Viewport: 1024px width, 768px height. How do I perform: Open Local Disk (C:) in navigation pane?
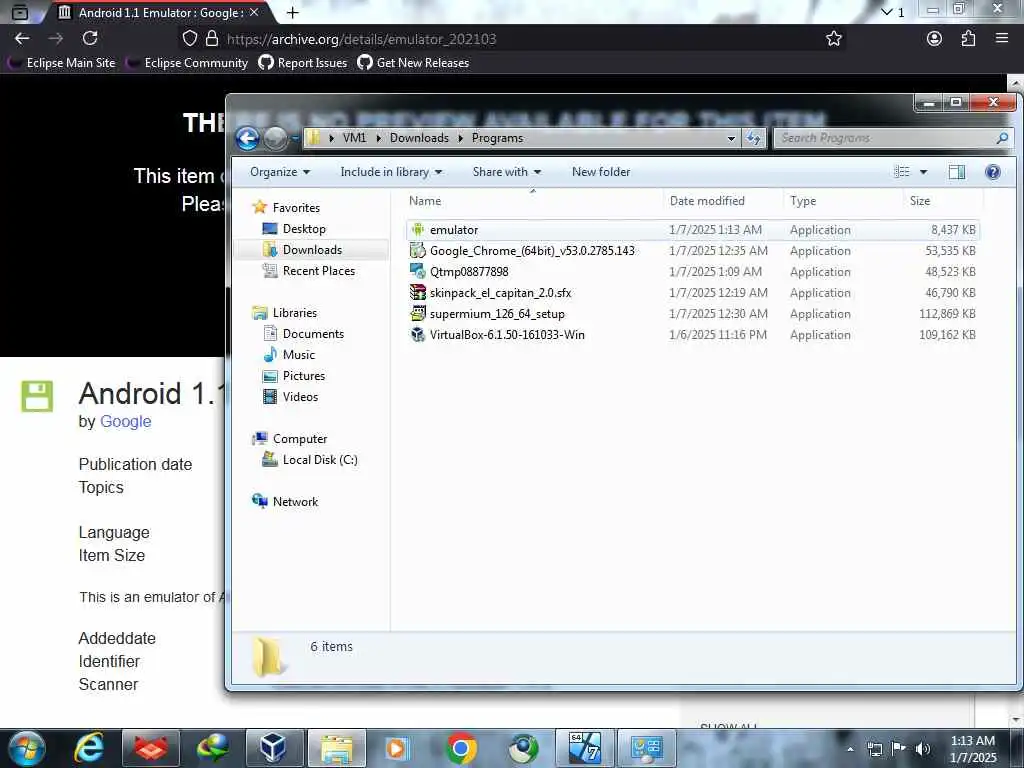point(319,460)
